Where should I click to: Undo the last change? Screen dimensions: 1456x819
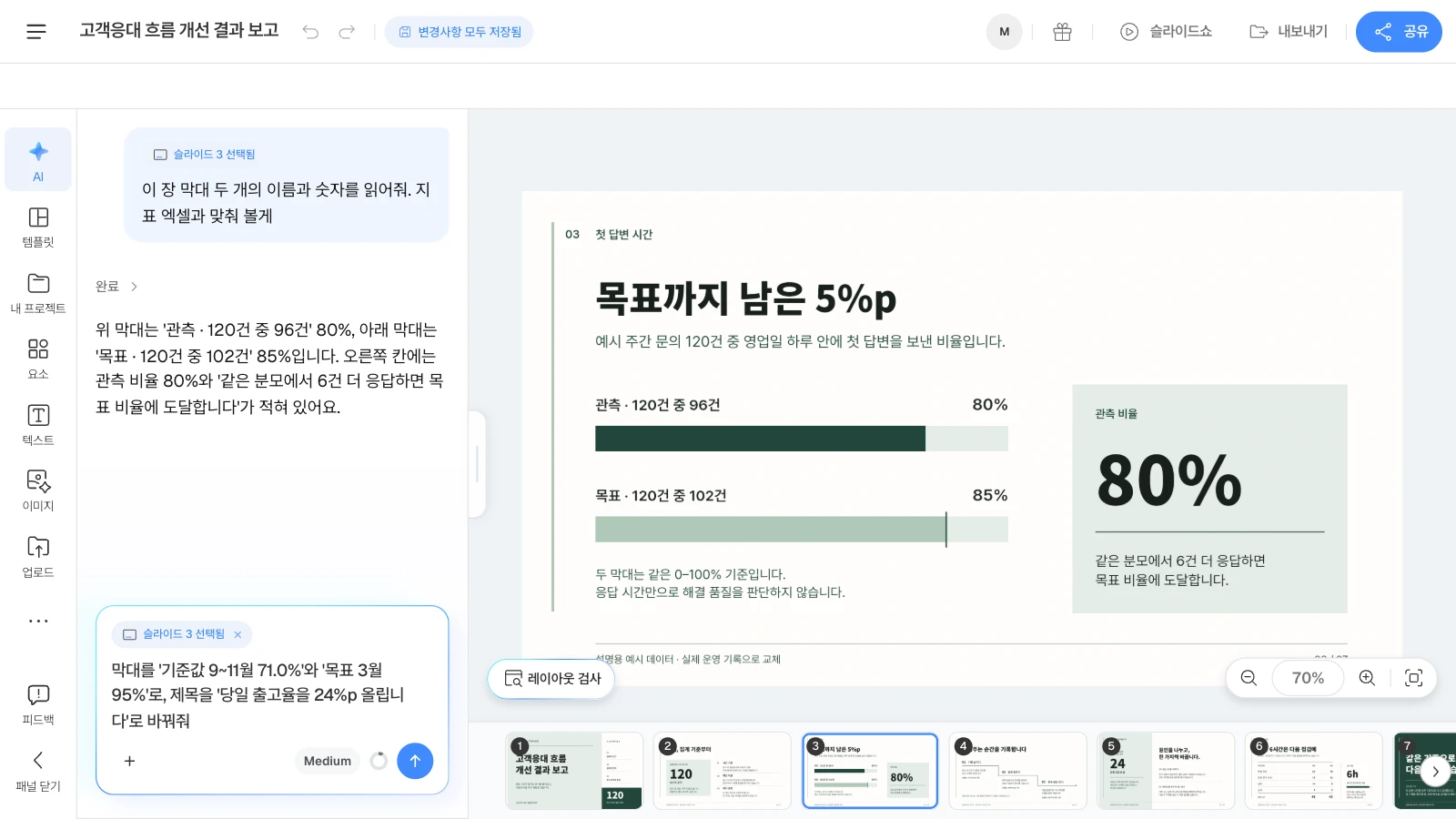tap(311, 32)
